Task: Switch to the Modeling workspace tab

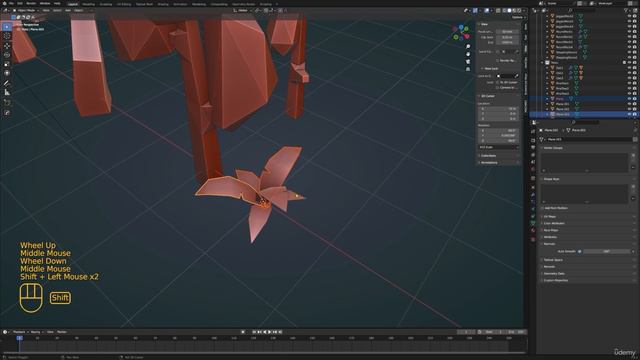Action: coord(89,4)
